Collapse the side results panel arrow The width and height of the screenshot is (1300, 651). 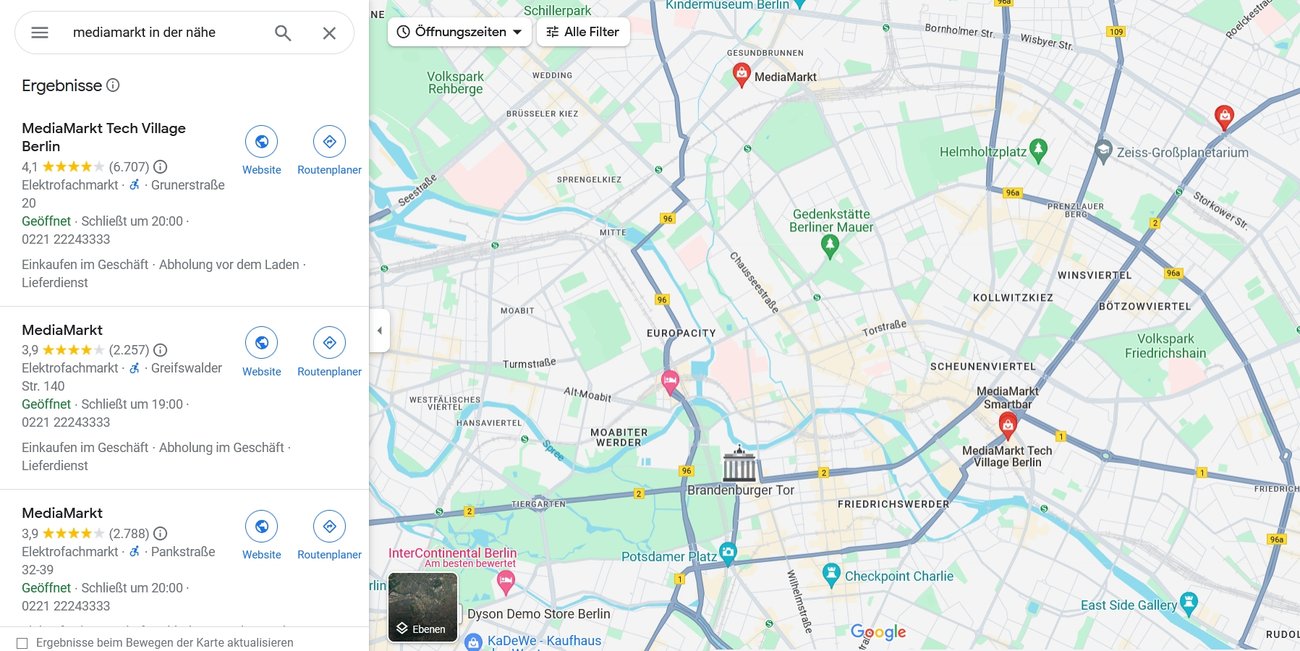(379, 331)
